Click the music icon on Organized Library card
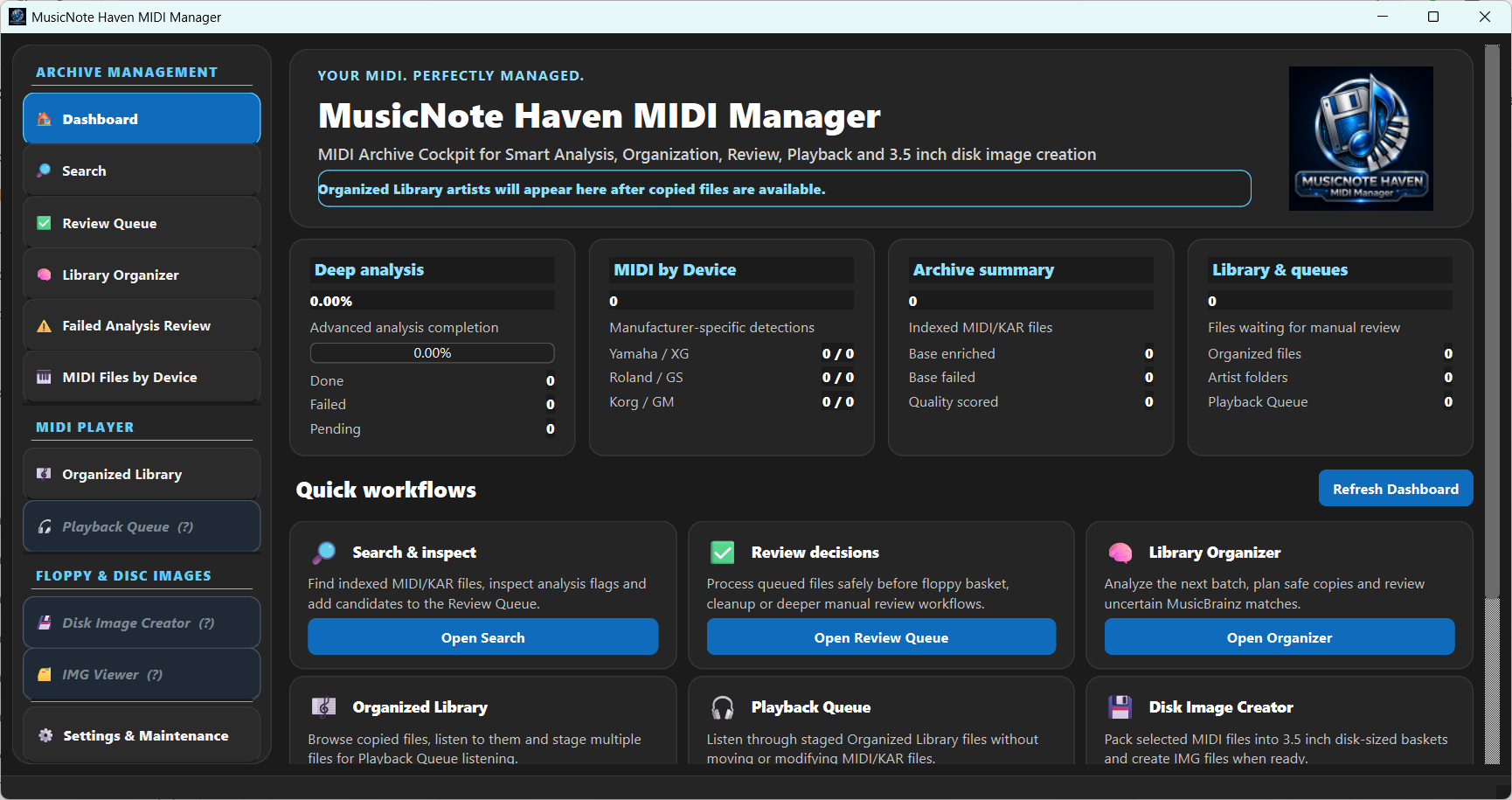This screenshot has width=1512, height=800. coord(323,706)
